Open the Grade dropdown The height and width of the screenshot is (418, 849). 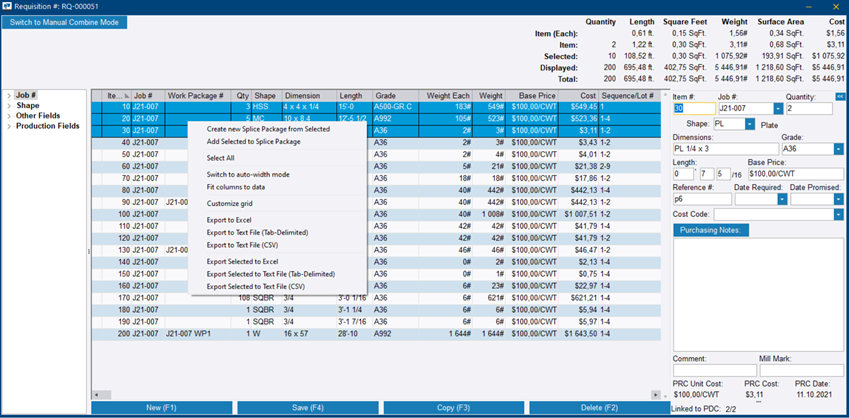pos(838,149)
